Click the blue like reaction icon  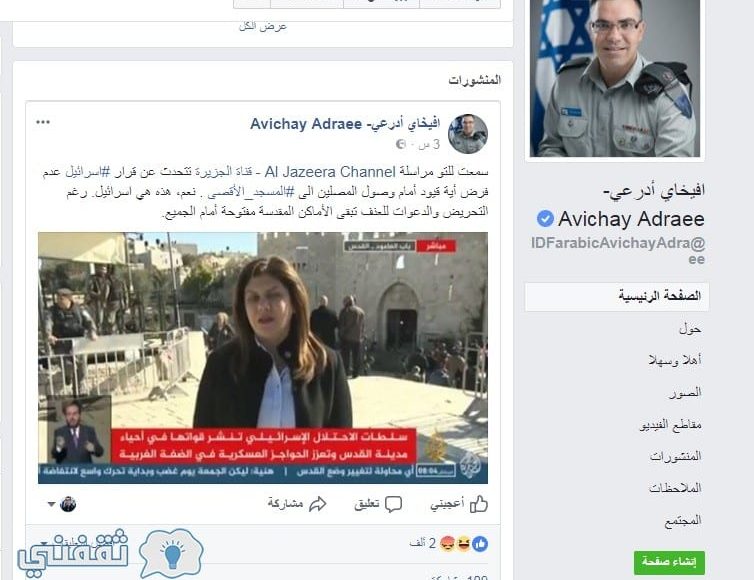(480, 544)
